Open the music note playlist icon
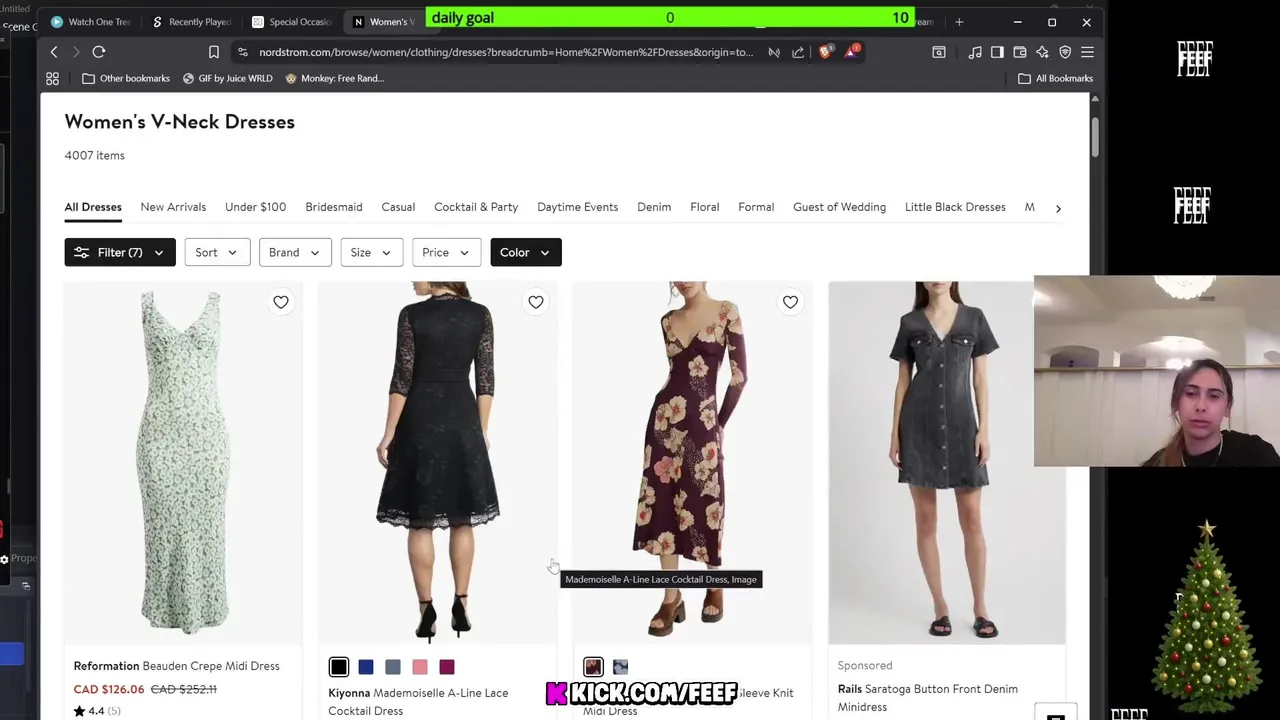Screen dimensions: 1280x720 tap(975, 52)
